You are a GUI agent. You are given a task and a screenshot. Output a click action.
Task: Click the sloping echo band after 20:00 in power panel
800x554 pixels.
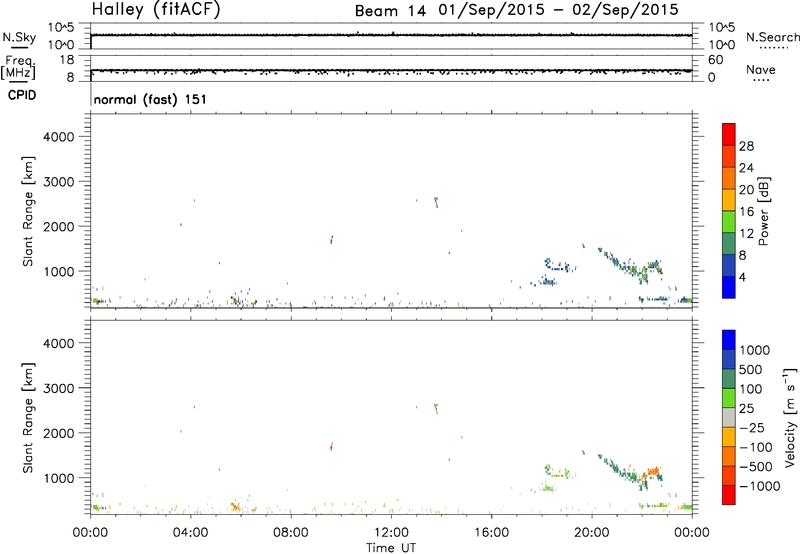coord(621,264)
